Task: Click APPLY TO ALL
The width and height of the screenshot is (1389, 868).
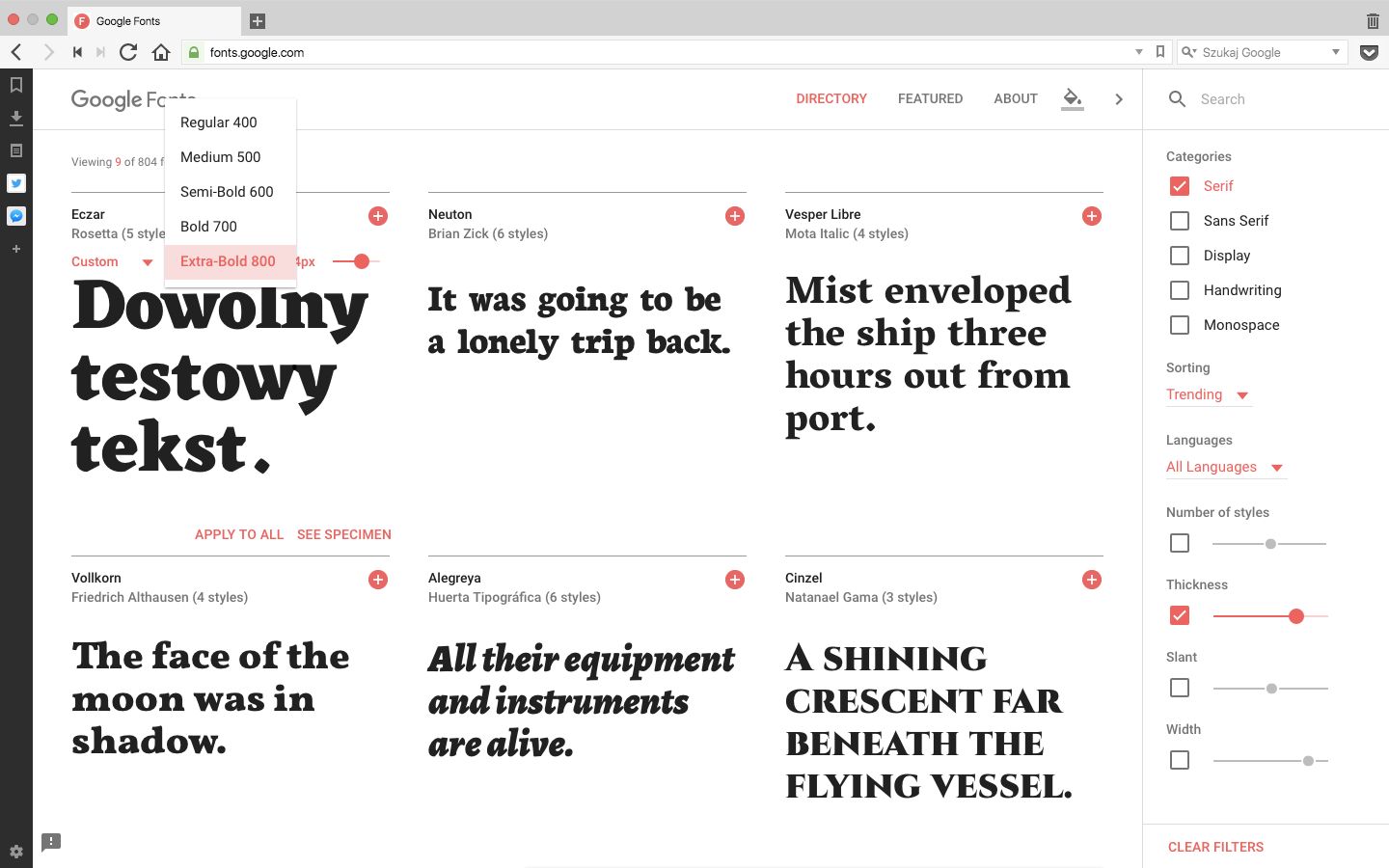Action: [x=239, y=534]
